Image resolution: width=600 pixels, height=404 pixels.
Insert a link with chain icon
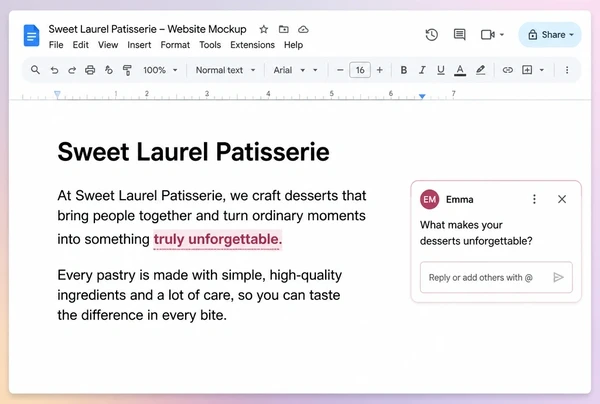click(x=508, y=70)
